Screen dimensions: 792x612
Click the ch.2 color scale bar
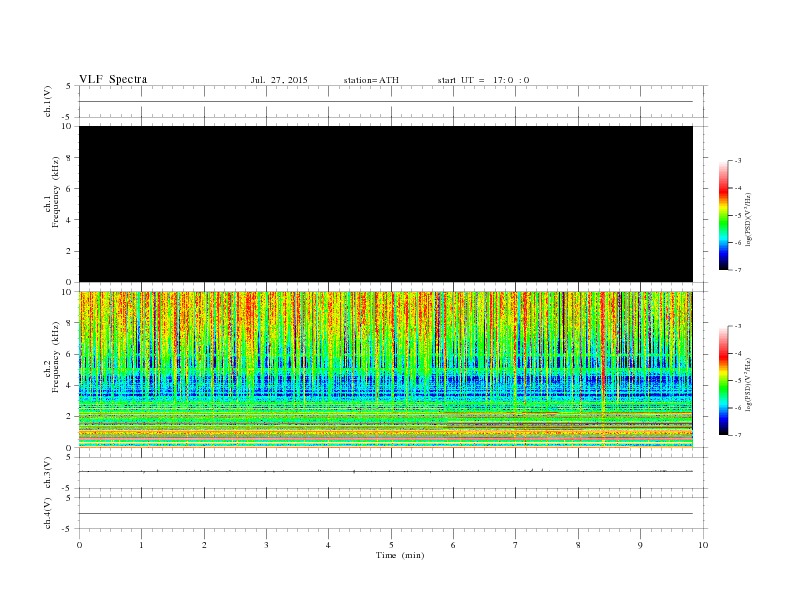point(723,380)
